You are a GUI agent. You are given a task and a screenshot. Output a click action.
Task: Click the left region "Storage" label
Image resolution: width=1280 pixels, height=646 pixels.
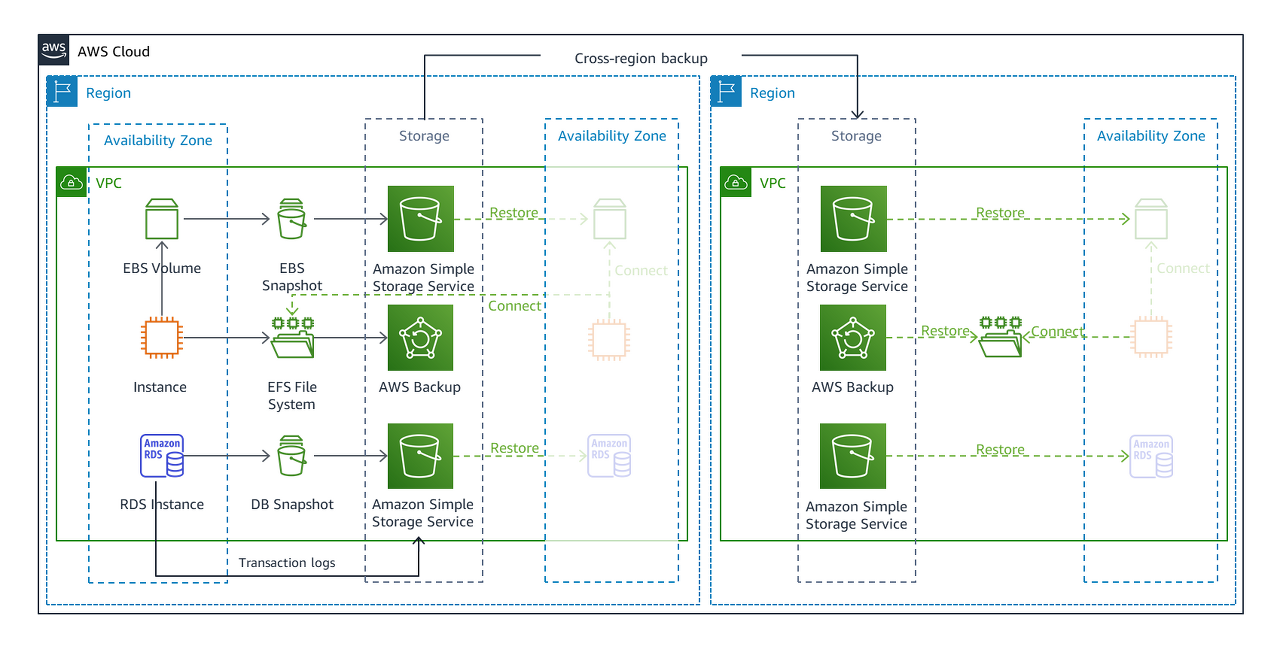(424, 136)
